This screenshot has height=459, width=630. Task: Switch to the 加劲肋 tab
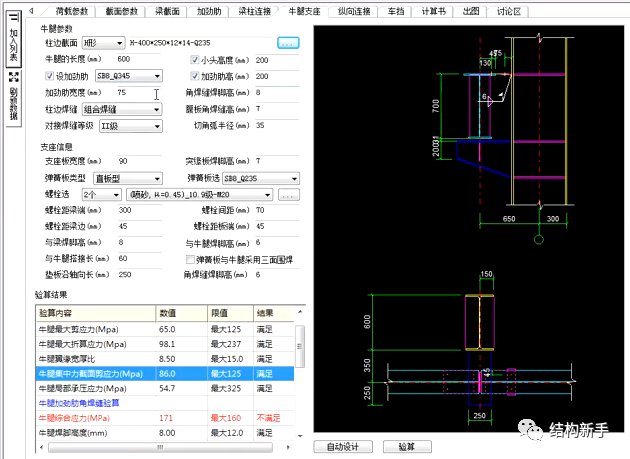pos(209,11)
